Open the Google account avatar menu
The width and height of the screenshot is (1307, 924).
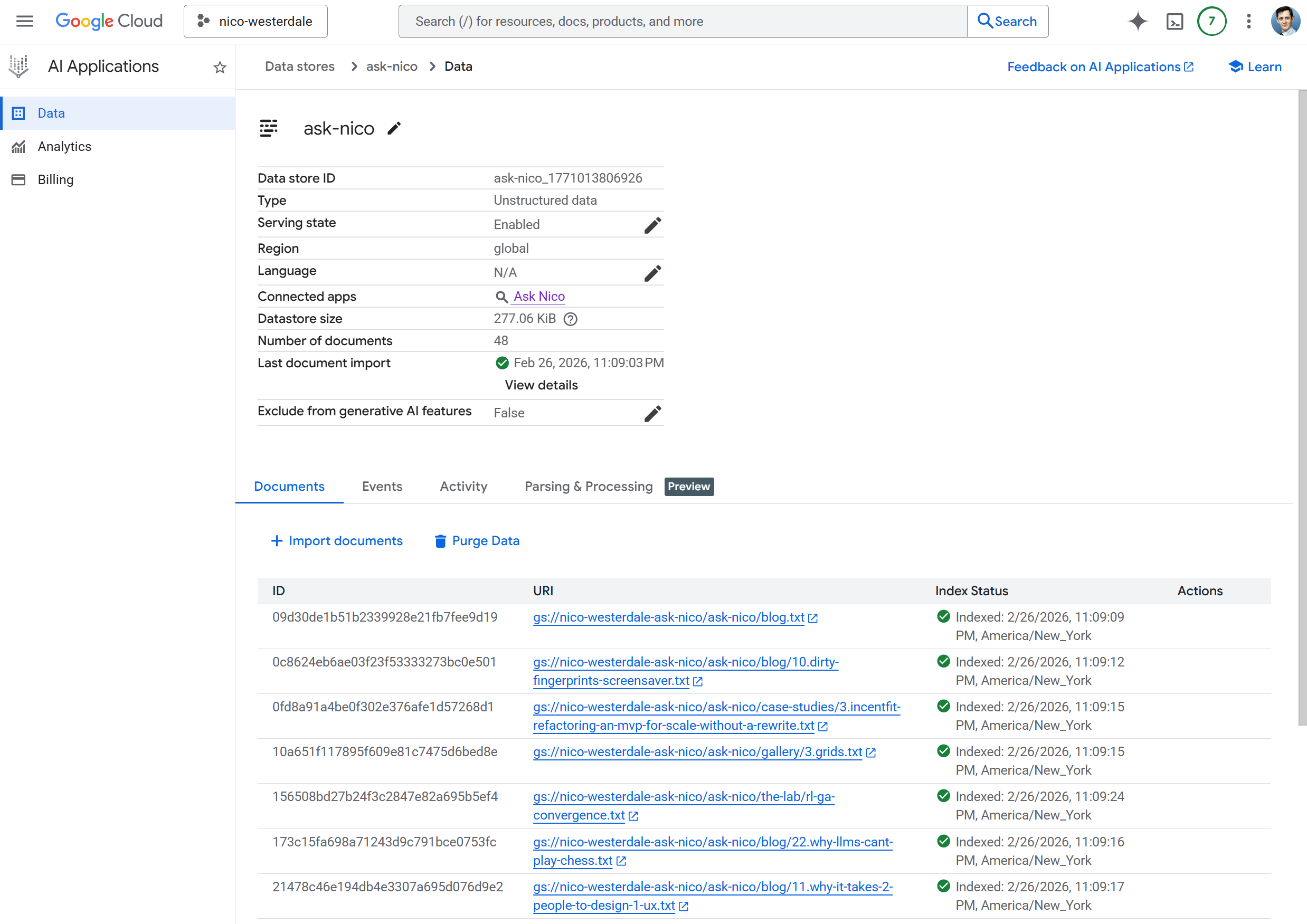click(x=1285, y=21)
